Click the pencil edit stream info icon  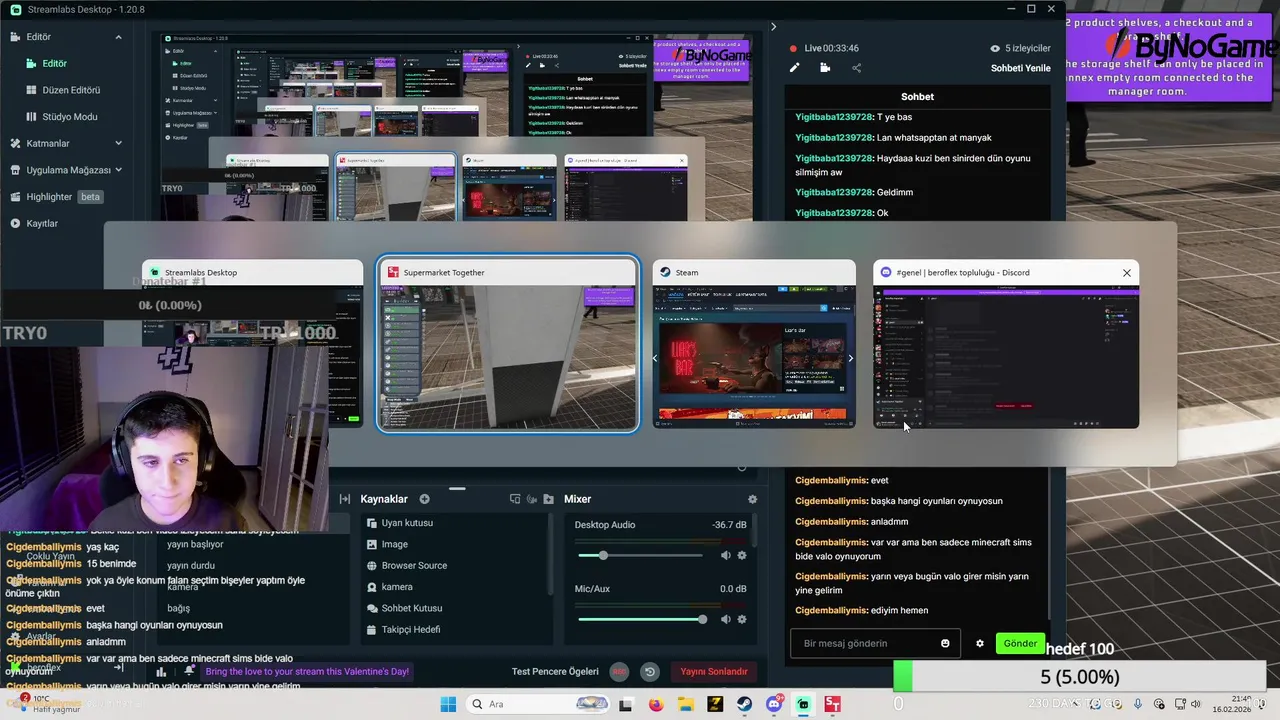coord(794,68)
